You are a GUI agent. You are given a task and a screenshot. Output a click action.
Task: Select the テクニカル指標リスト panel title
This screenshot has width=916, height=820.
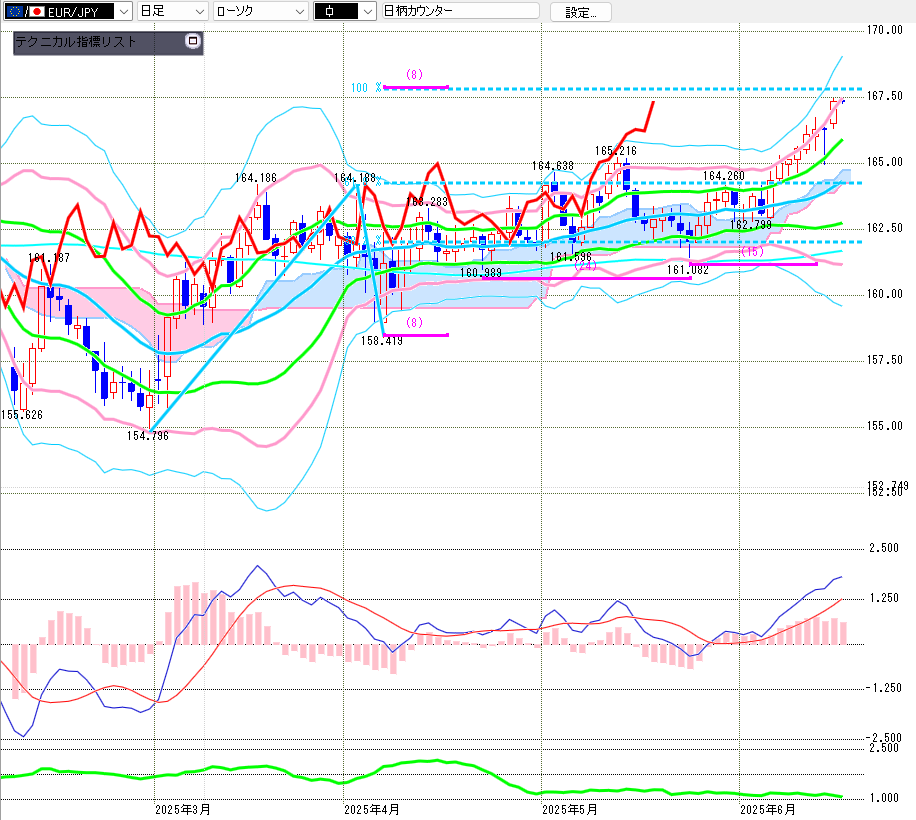tap(75, 41)
